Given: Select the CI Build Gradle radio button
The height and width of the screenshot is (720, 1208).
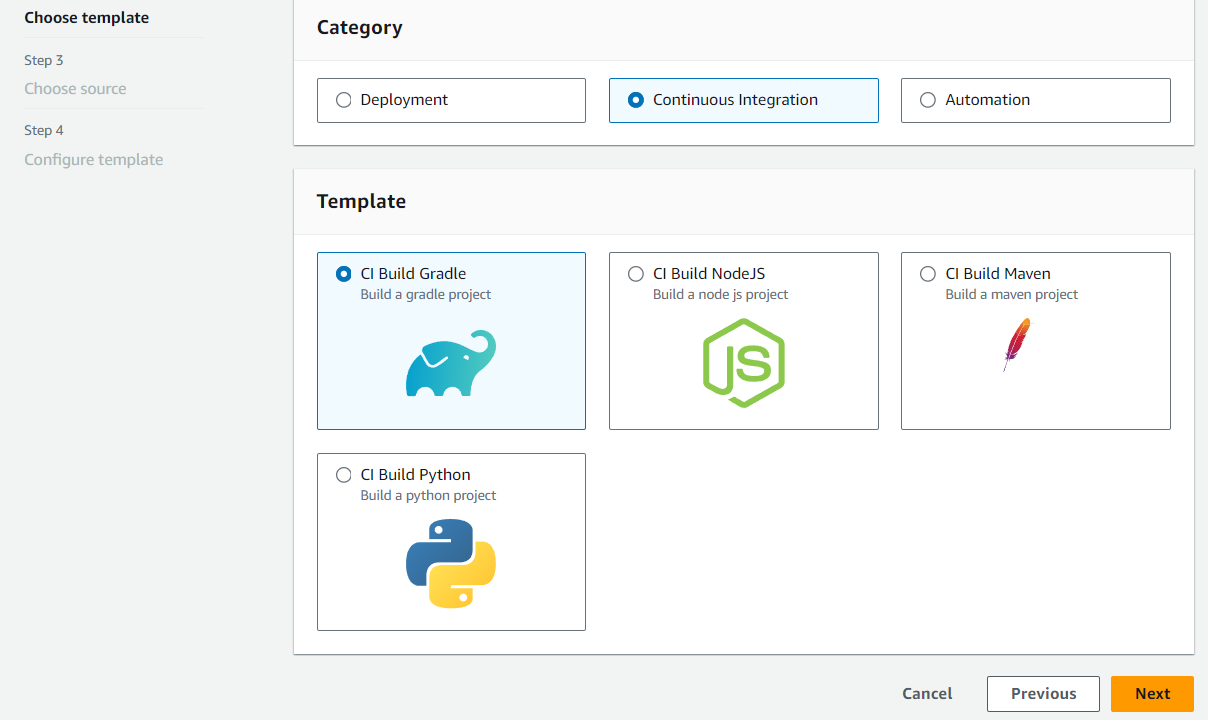Looking at the screenshot, I should tap(344, 274).
